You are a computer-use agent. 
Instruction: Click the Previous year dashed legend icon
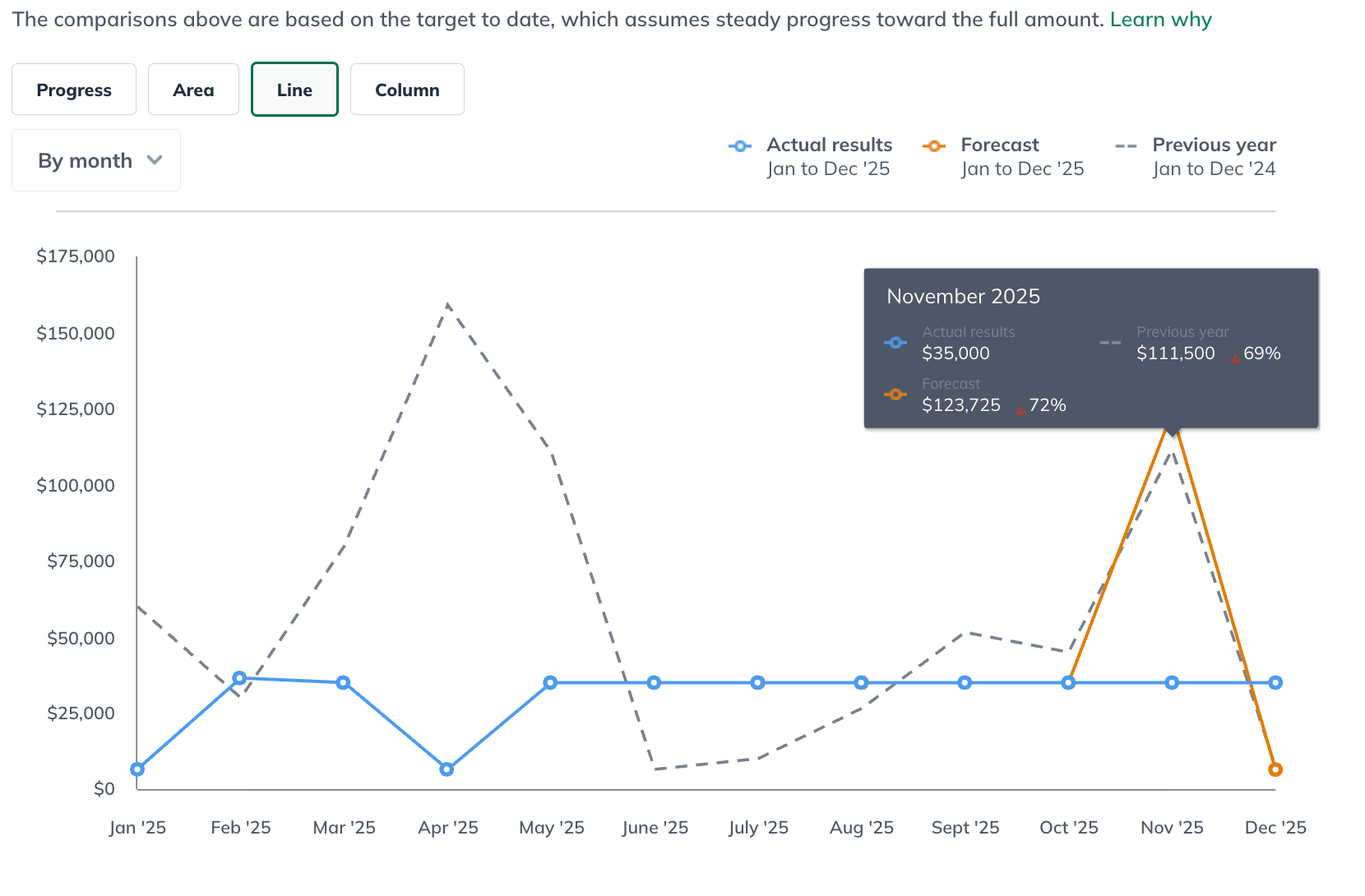(1126, 146)
